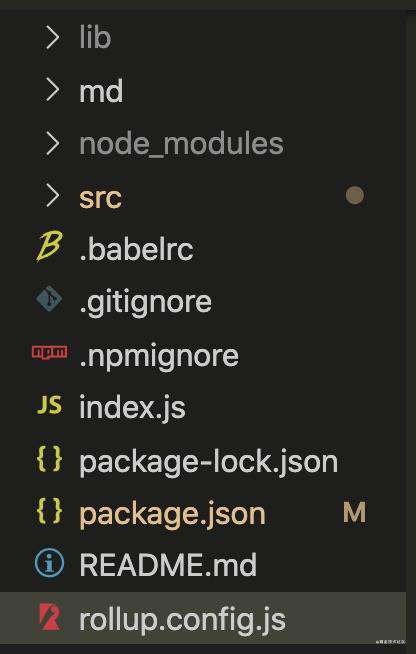This screenshot has height=654, width=416.
Task: Open README.md from the file list
Action: click(168, 565)
